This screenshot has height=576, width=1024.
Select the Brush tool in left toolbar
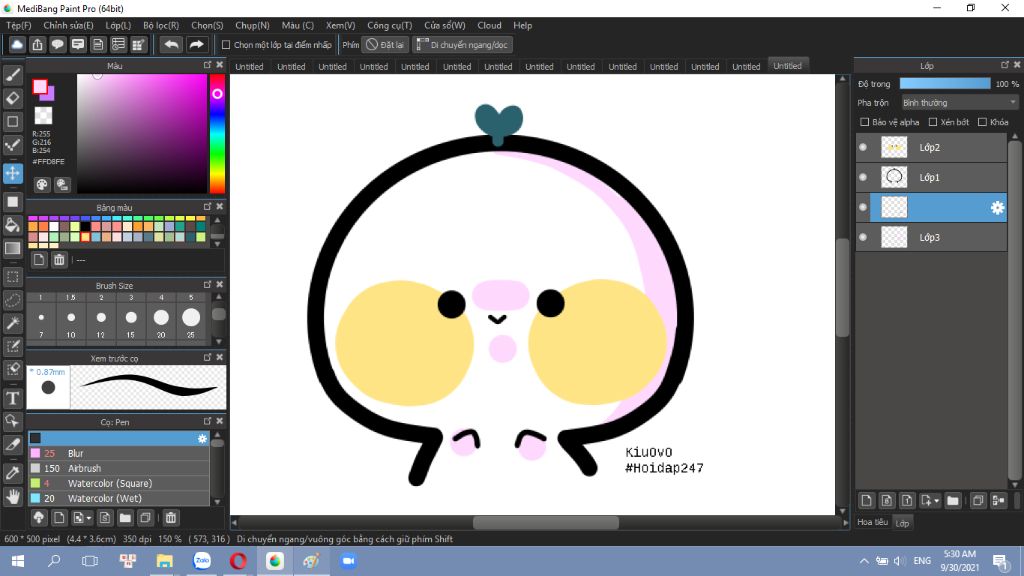click(12, 75)
